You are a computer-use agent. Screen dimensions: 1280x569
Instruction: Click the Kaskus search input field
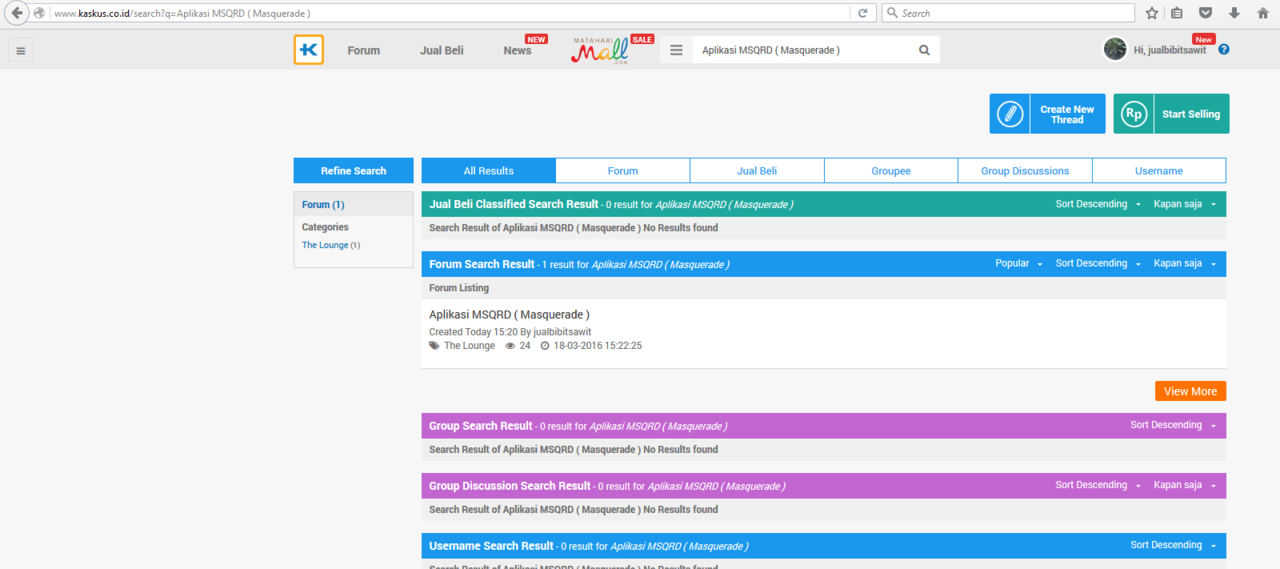click(x=803, y=50)
